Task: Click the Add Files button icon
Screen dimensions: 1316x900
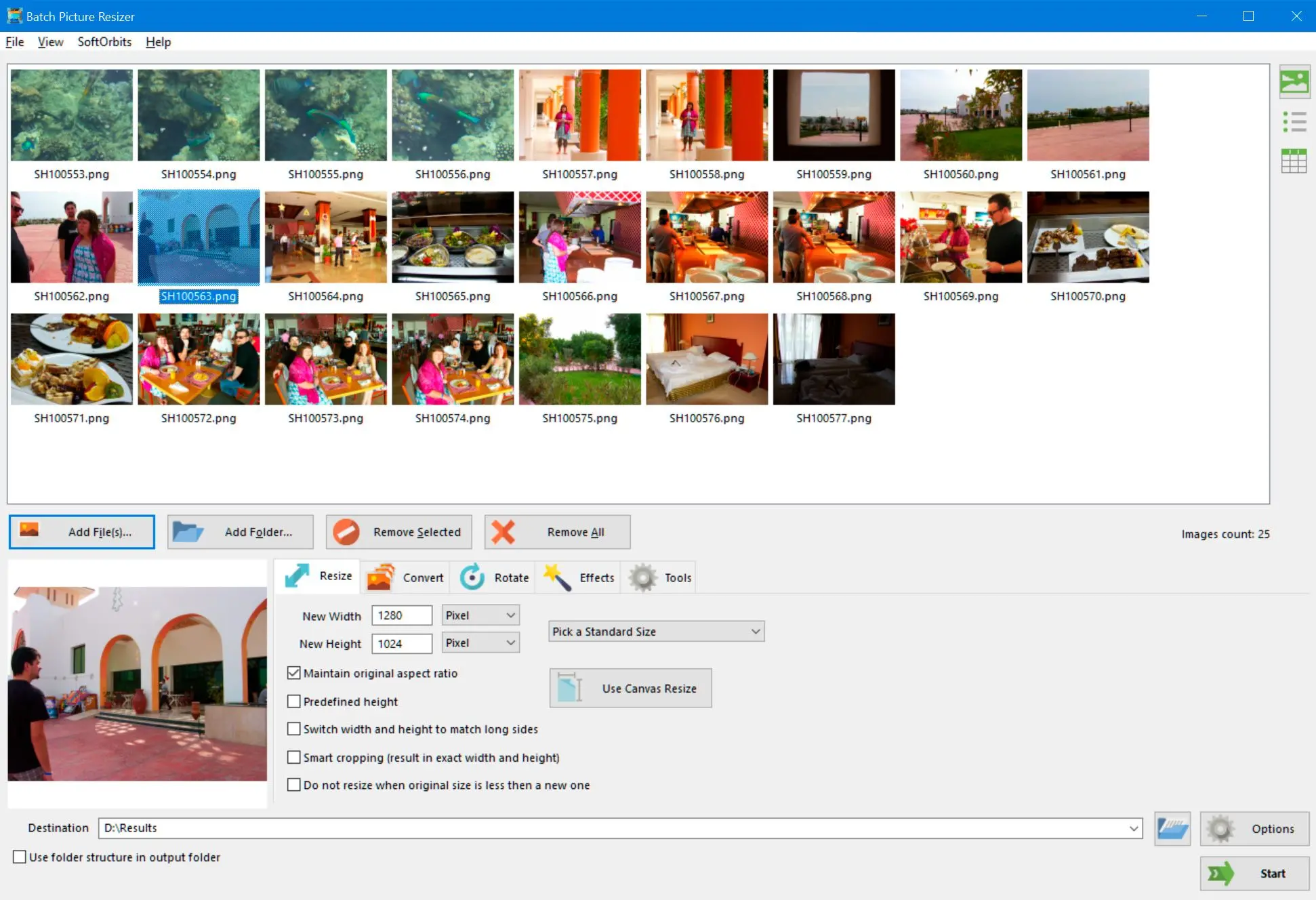Action: [29, 531]
